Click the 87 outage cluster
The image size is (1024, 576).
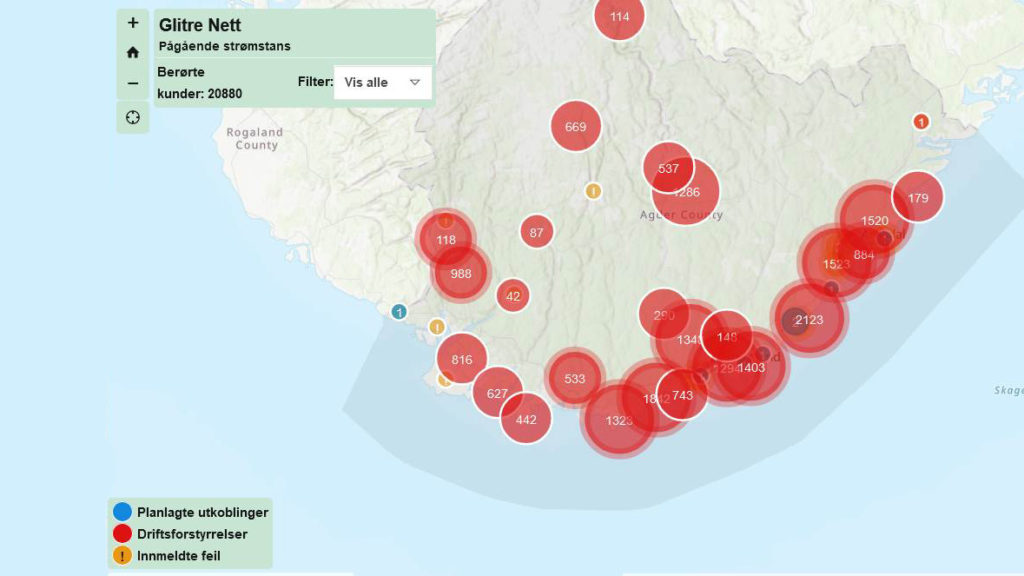coord(537,232)
